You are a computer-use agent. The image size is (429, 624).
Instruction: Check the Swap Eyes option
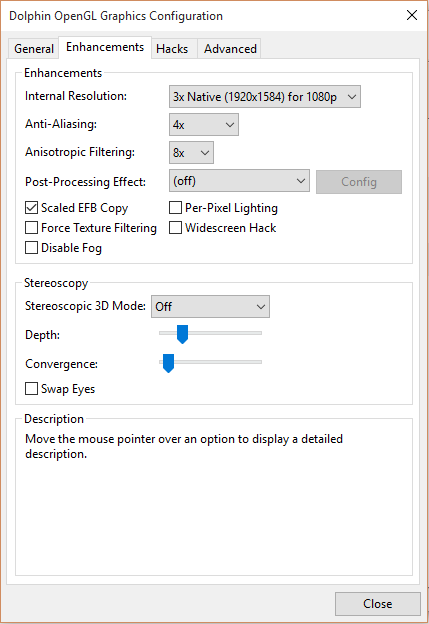(31, 388)
